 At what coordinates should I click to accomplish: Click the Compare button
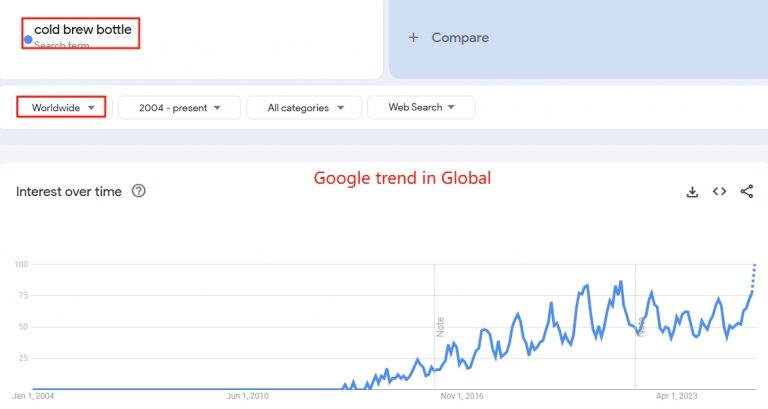[x=448, y=37]
